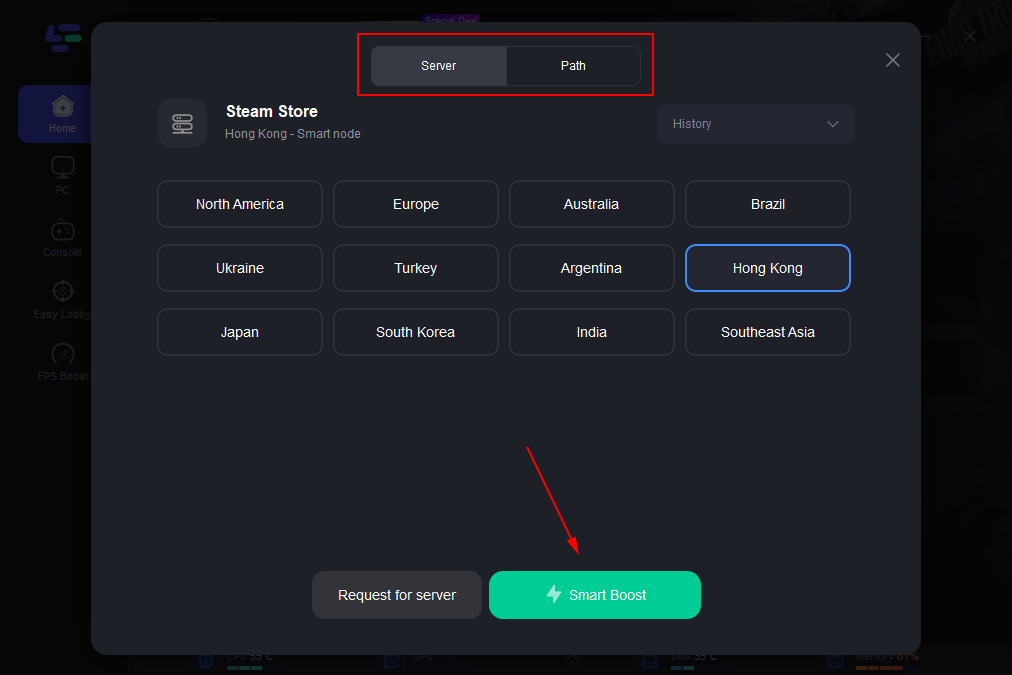Switch to the Server tab
Image resolution: width=1012 pixels, height=675 pixels.
tap(438, 66)
